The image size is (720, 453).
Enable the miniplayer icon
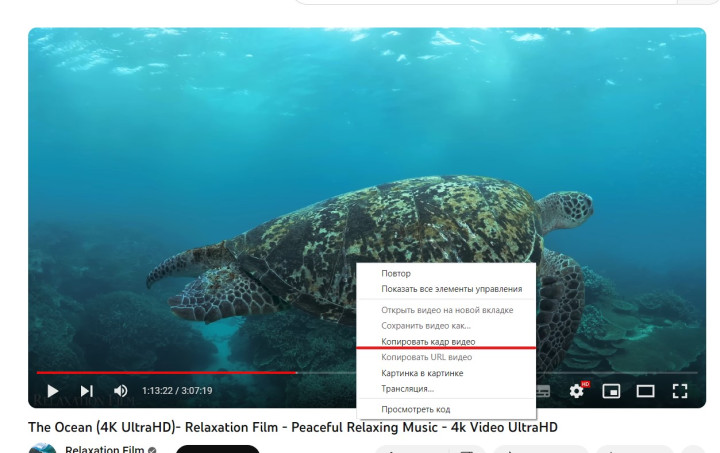pyautogui.click(x=611, y=391)
